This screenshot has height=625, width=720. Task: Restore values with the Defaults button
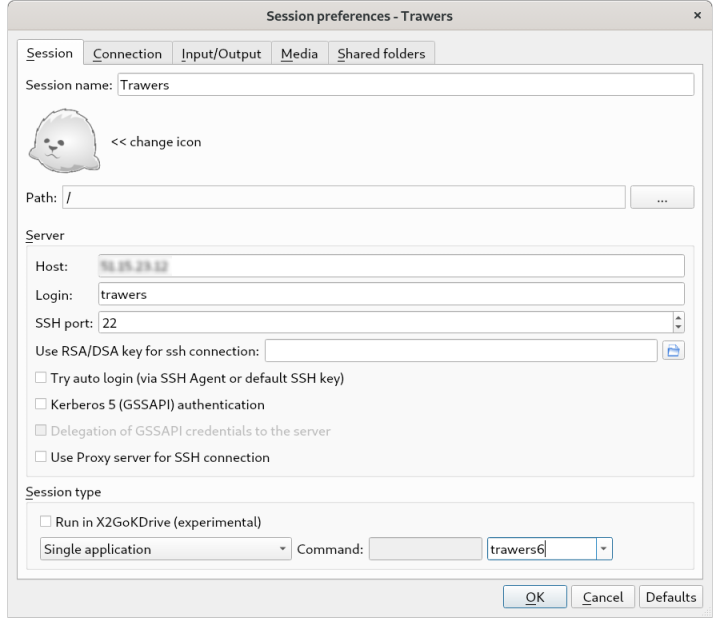click(671, 597)
